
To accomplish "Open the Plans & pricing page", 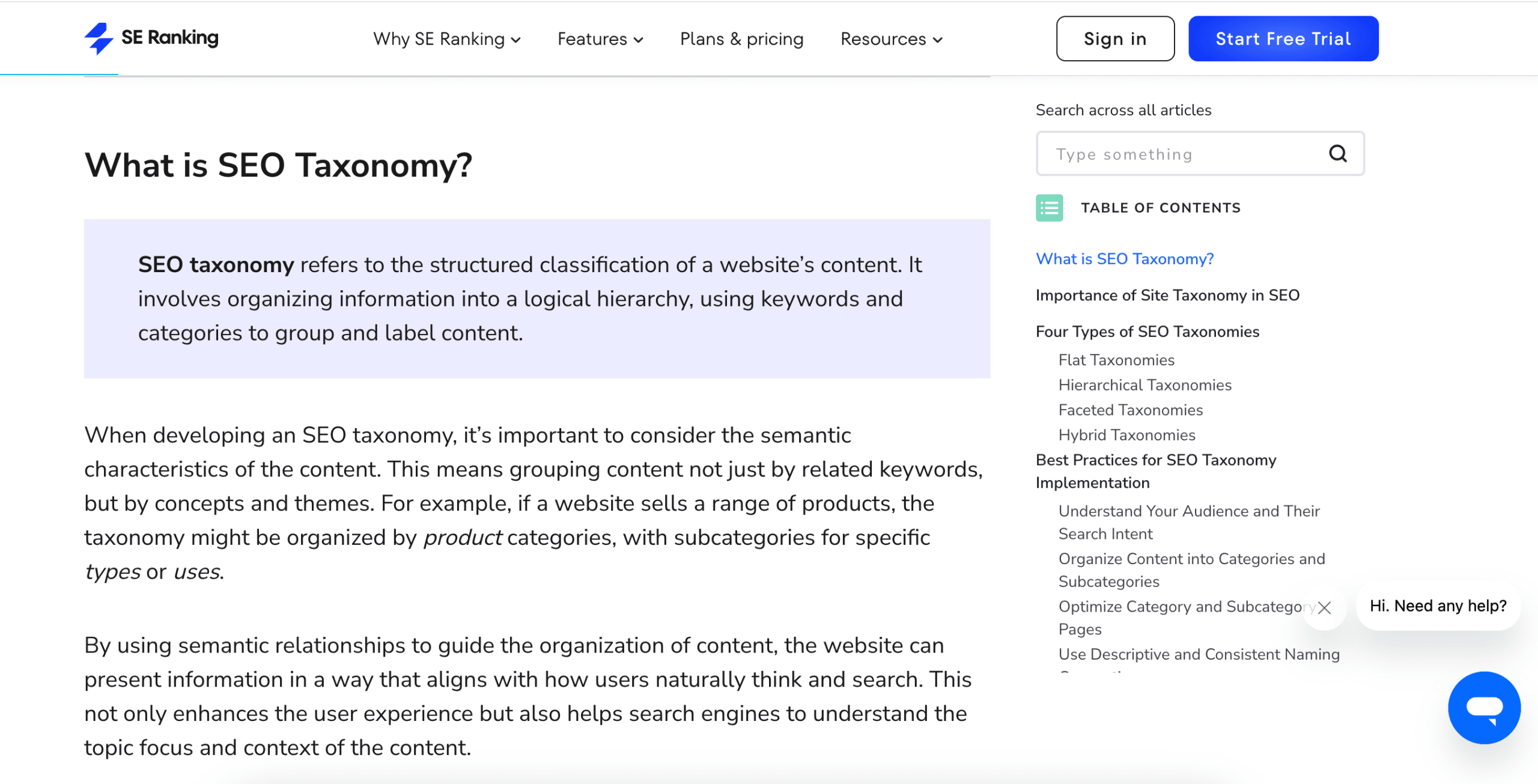I will point(741,39).
